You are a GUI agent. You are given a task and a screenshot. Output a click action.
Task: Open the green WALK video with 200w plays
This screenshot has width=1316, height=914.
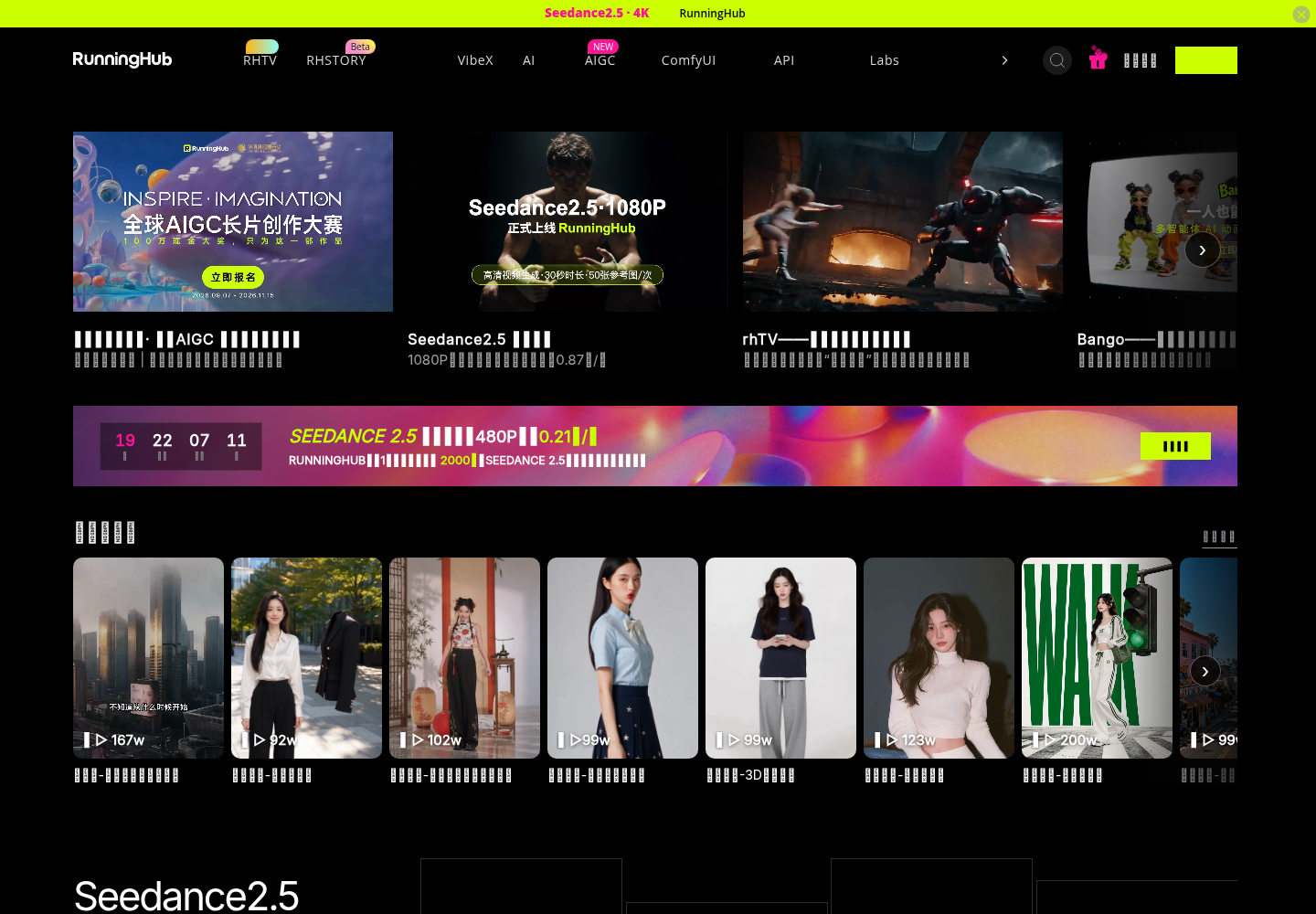pos(1097,658)
